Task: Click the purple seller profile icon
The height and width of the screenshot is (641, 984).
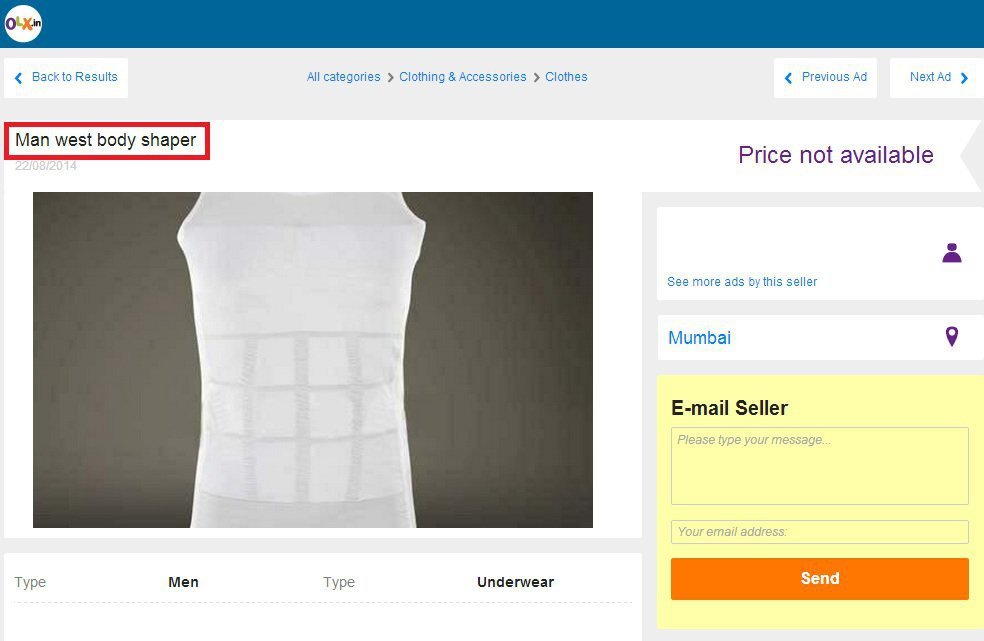Action: click(x=951, y=252)
